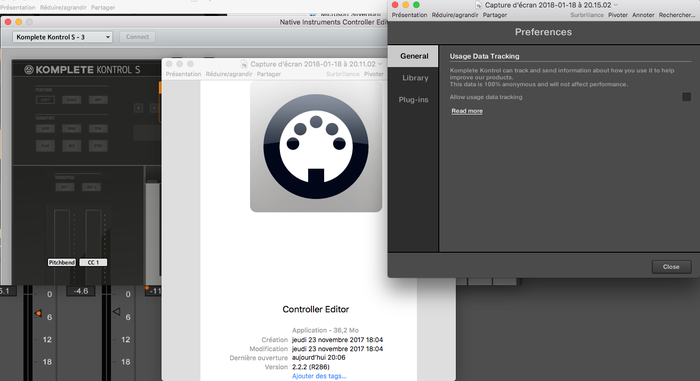Open the Plug-ins preferences tab
This screenshot has height=381, width=700.
point(413,100)
